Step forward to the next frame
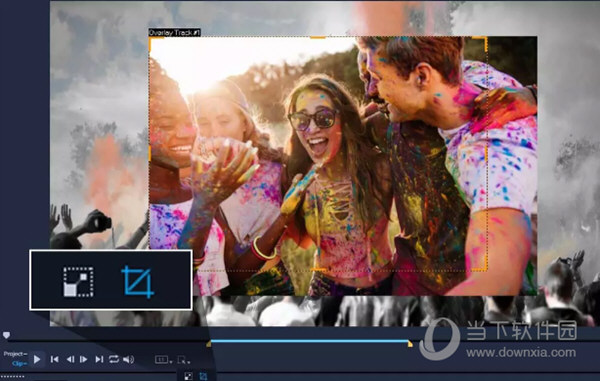The width and height of the screenshot is (600, 381). [x=83, y=359]
